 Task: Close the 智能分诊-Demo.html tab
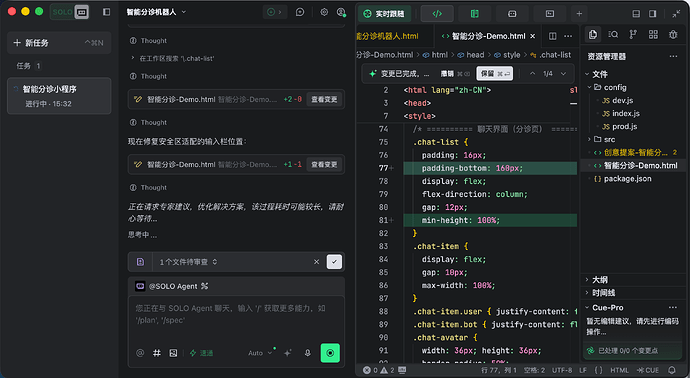click(532, 36)
